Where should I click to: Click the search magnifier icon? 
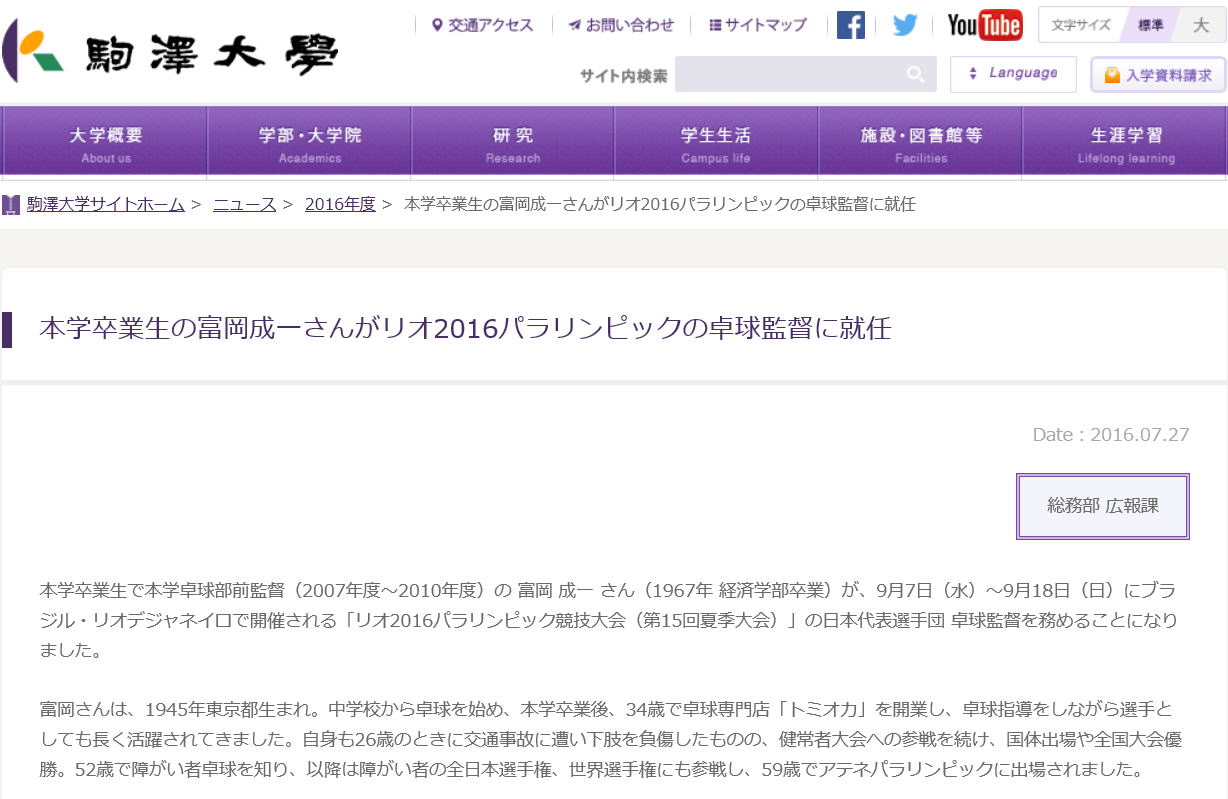coord(915,74)
